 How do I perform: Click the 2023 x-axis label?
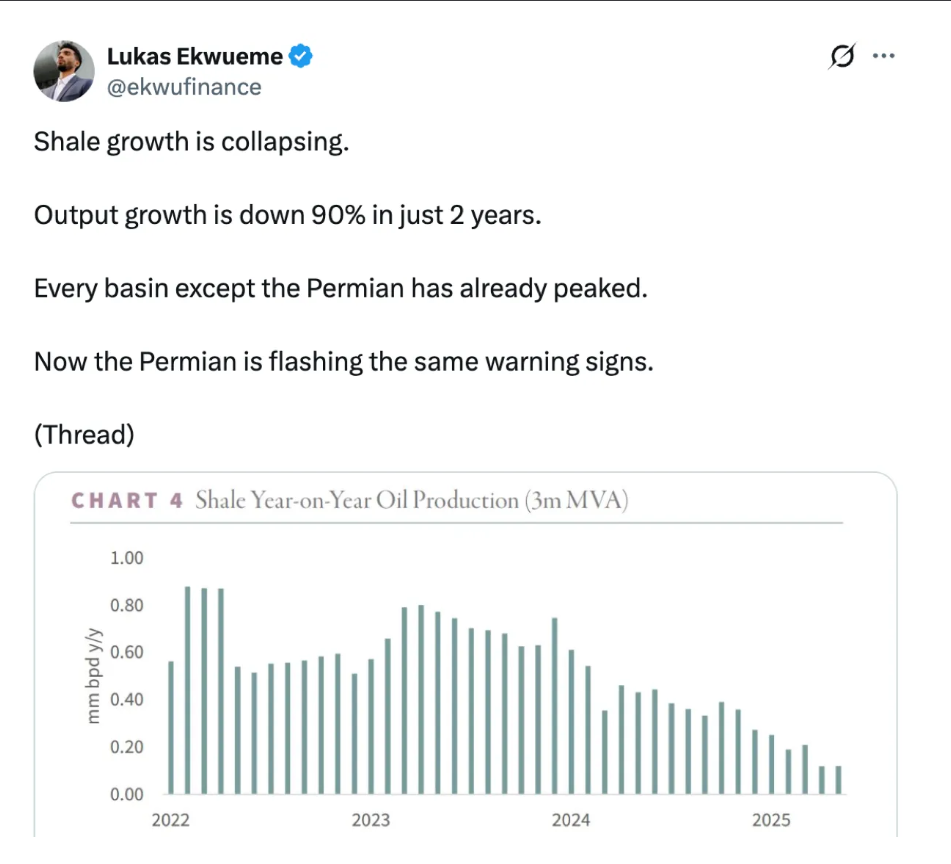point(371,820)
